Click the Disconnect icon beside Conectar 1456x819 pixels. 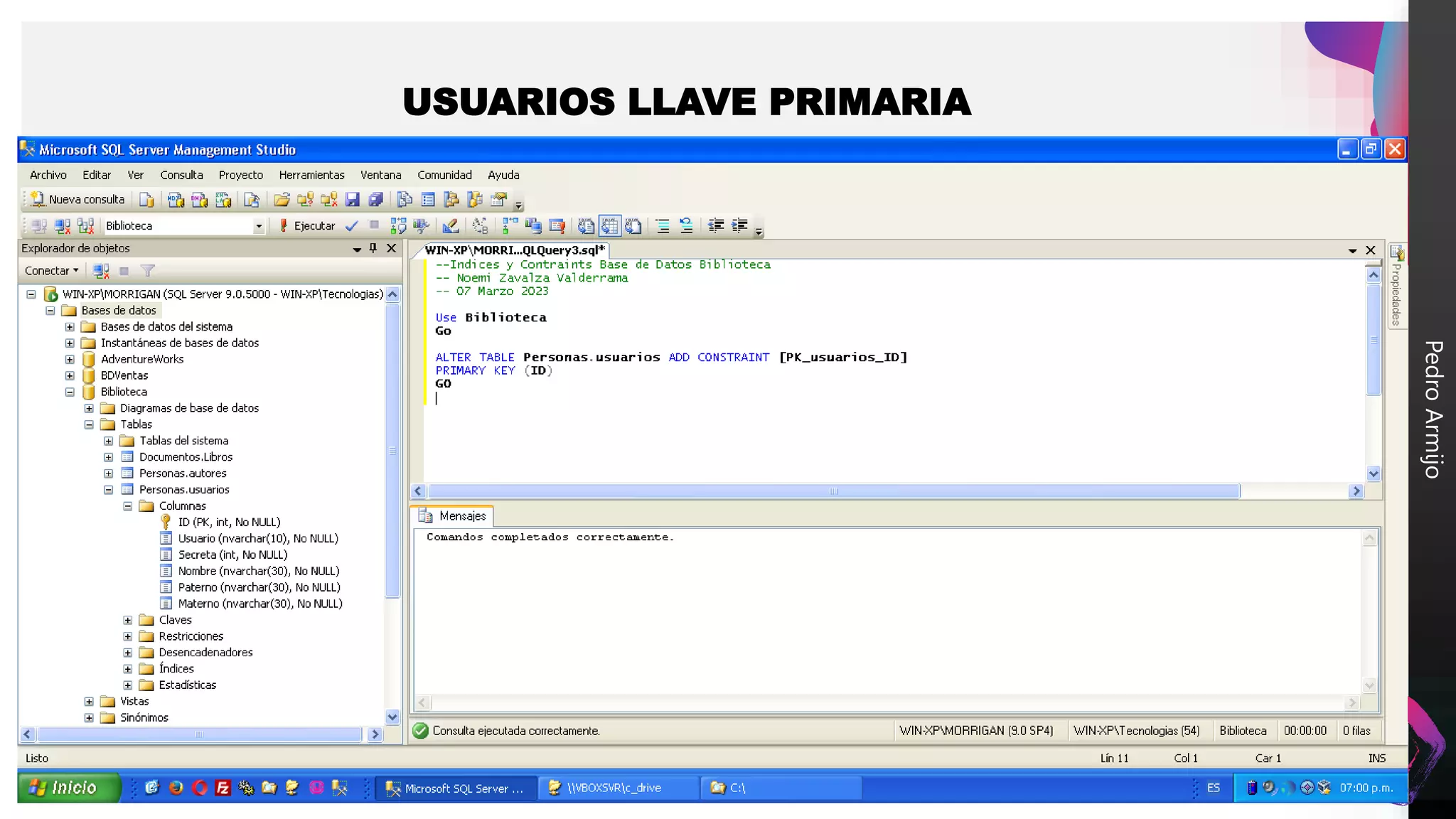coord(101,271)
